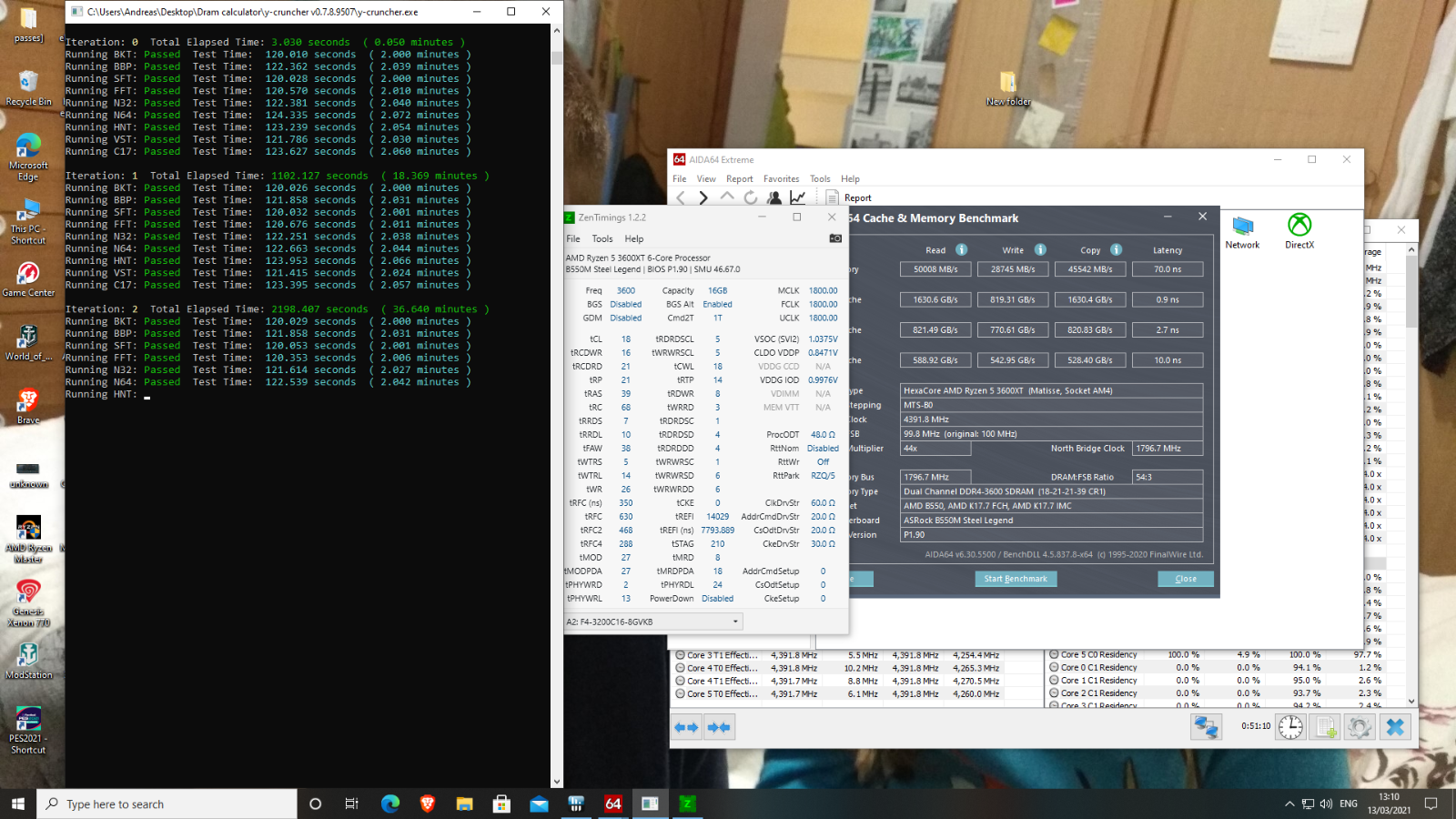Click the expand columns double-arrow button

coord(686,727)
